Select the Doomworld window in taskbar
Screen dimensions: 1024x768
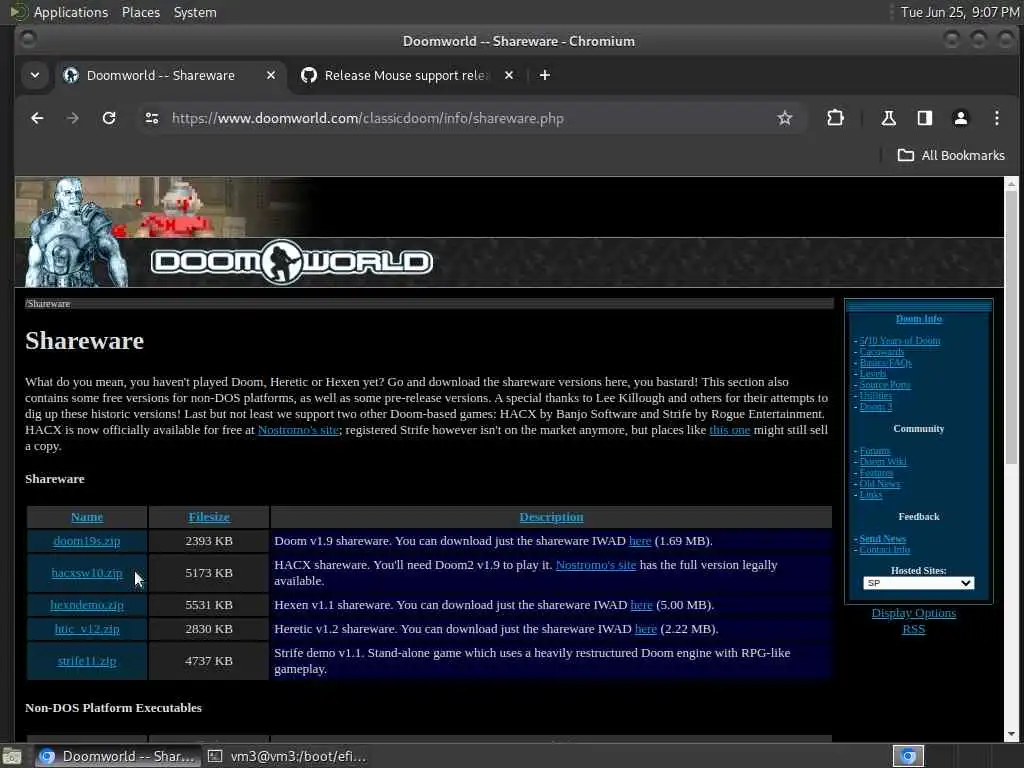(x=118, y=756)
